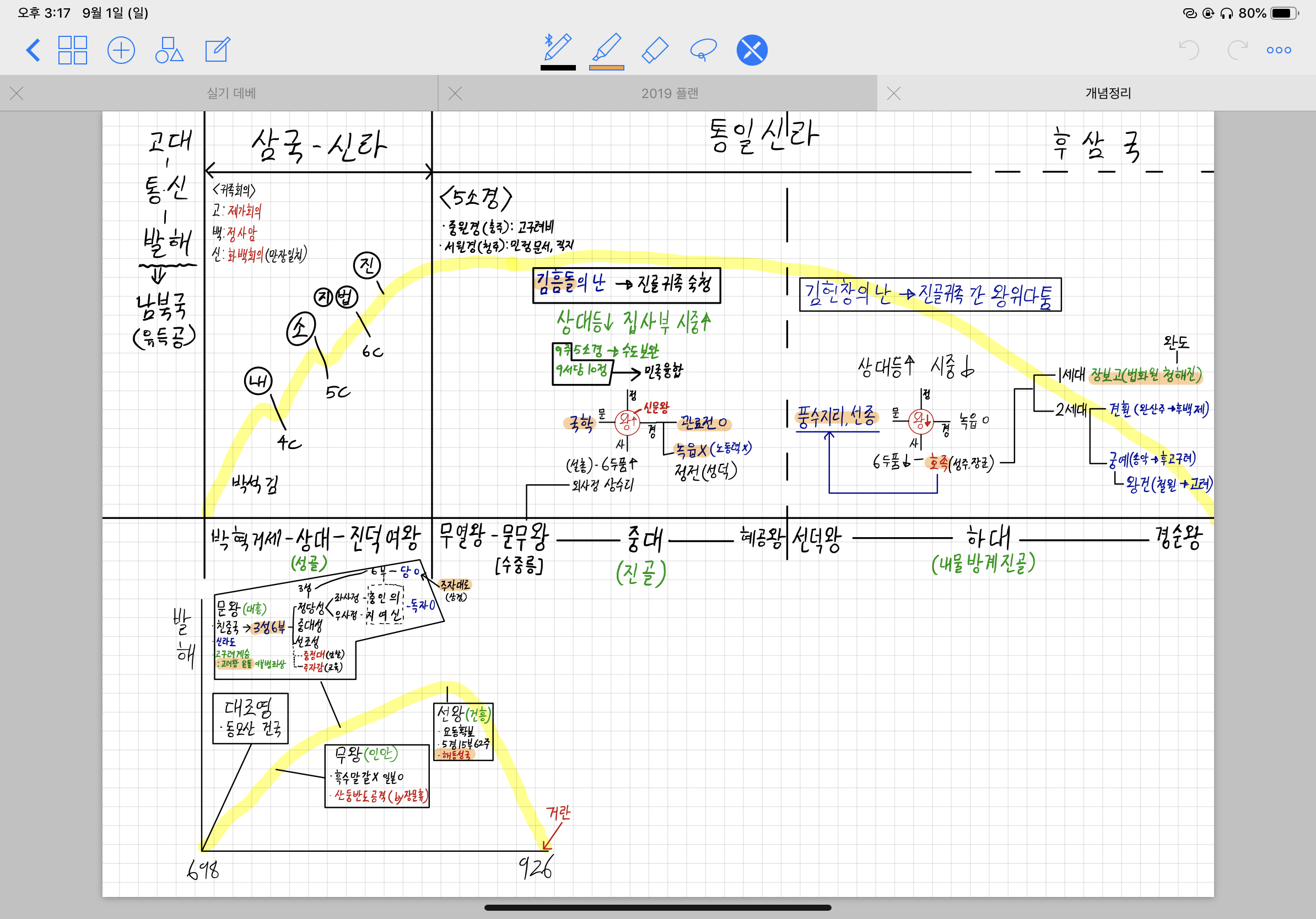Undo the last stroke
This screenshot has height=919, width=1316.
point(1189,50)
